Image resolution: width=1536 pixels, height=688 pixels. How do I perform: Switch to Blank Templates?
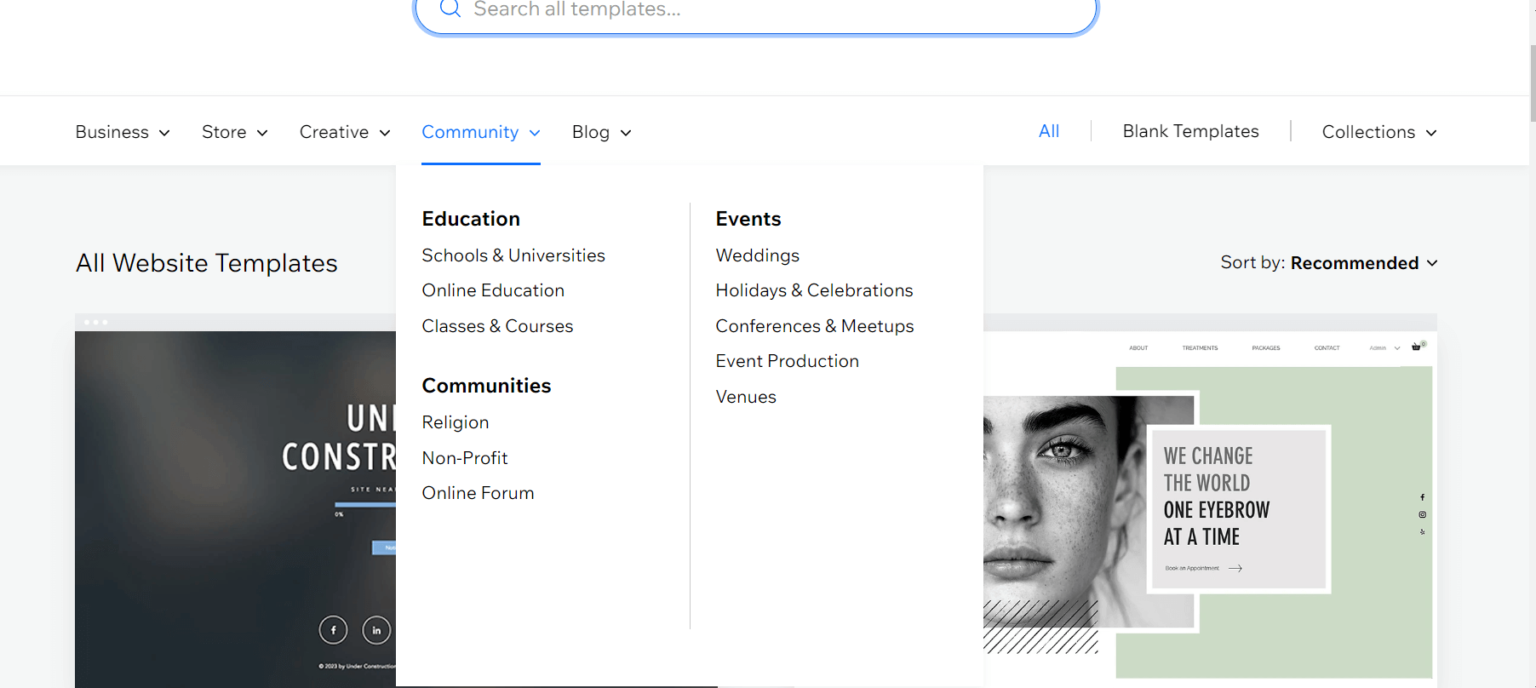click(x=1190, y=131)
